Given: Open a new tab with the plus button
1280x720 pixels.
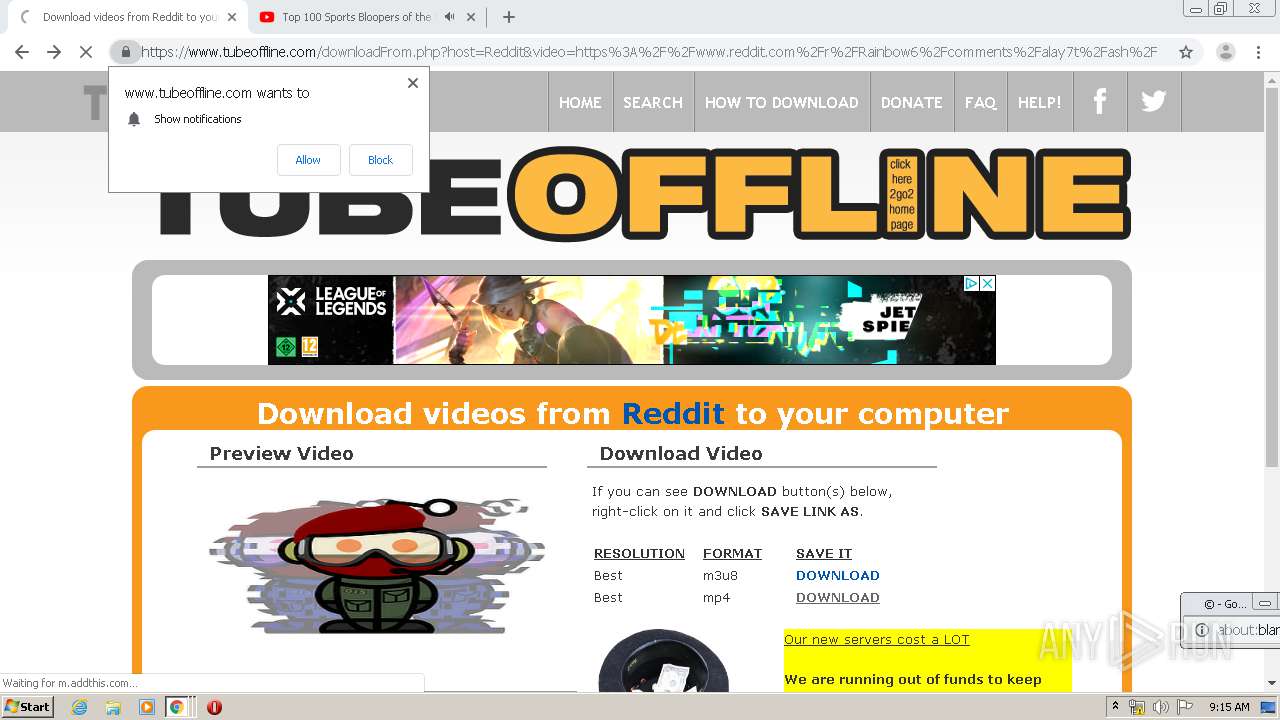Looking at the screenshot, I should (x=509, y=17).
